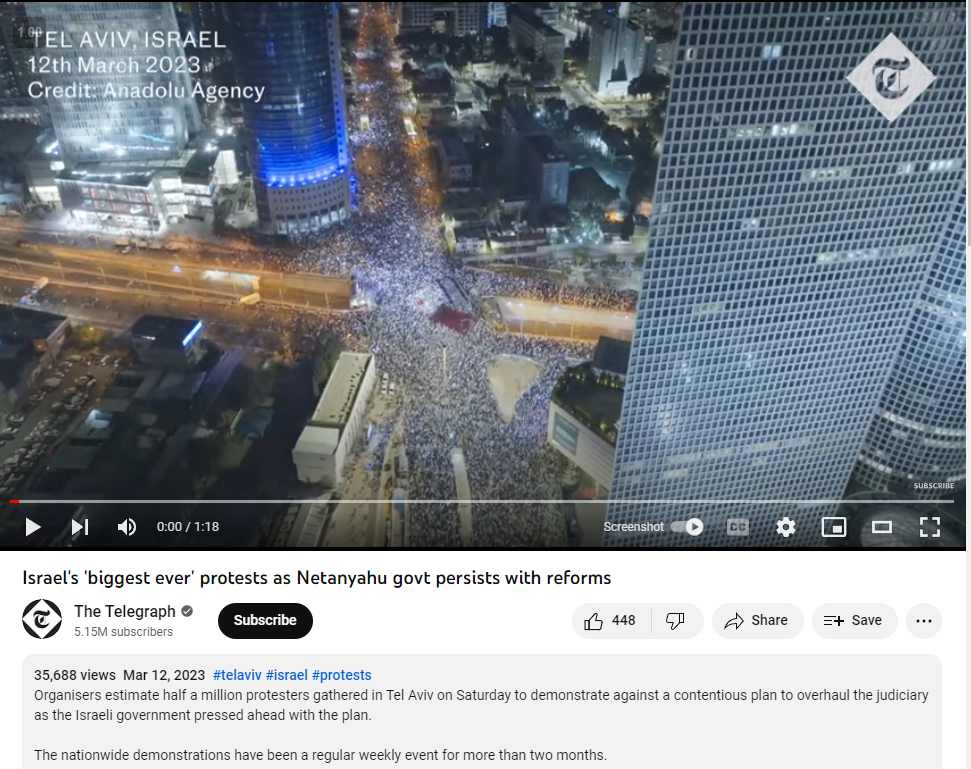Open miniplayer mode
971x769 pixels.
(834, 527)
